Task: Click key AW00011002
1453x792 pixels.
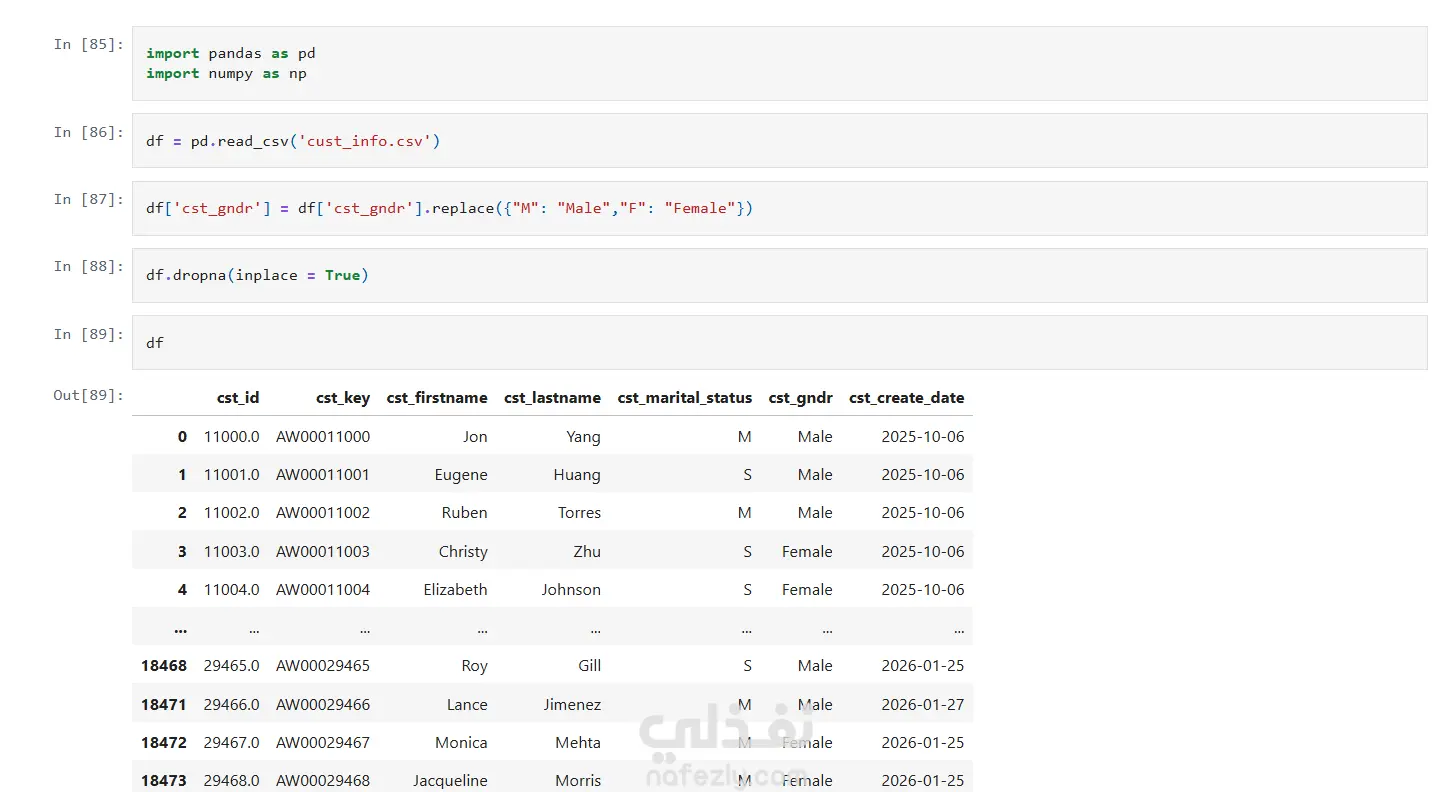Action: point(323,512)
